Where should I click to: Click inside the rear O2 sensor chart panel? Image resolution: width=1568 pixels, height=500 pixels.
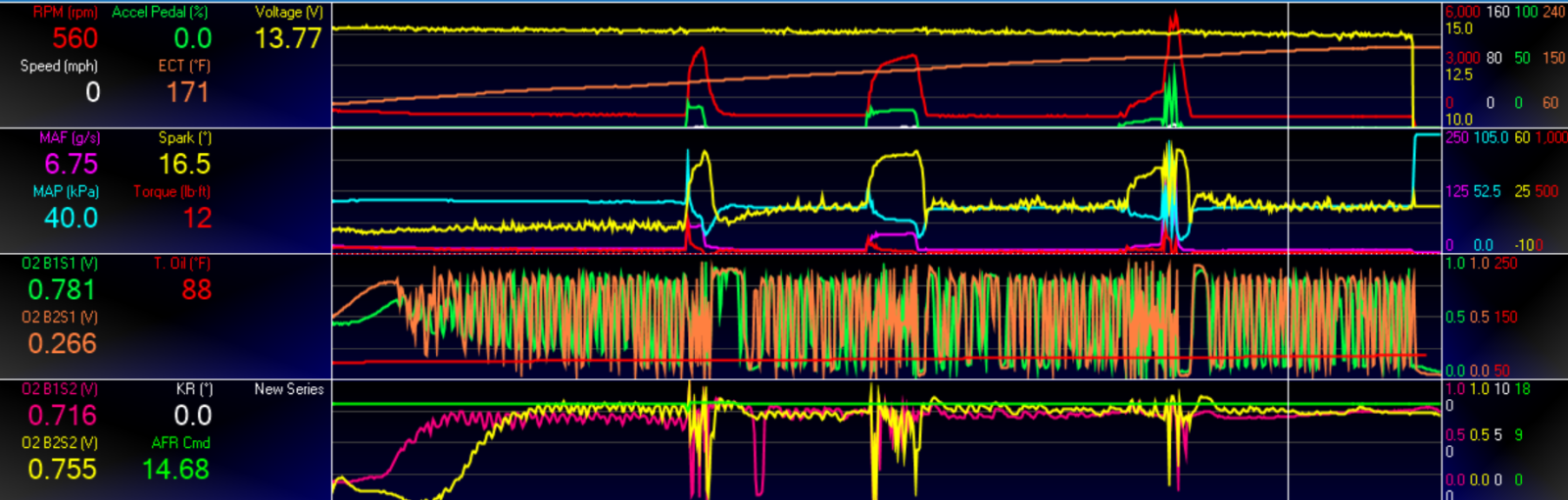887,440
